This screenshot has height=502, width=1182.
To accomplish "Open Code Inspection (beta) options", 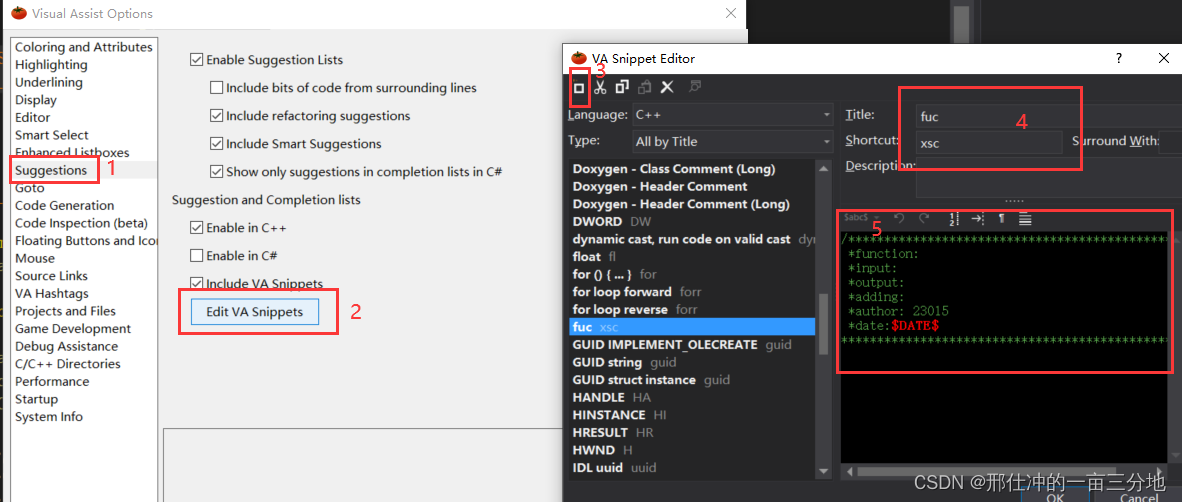I will coord(81,223).
